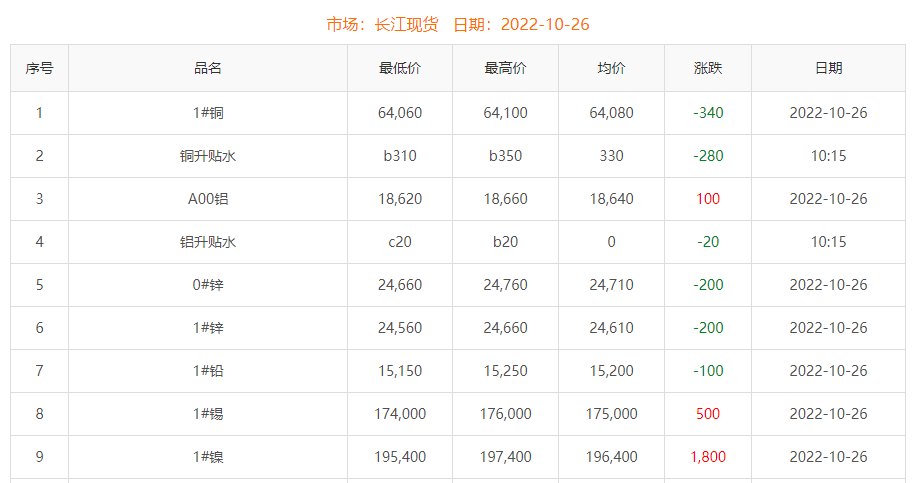The image size is (917, 483).
Task: Click the 1#铅 product name
Action: 208,371
